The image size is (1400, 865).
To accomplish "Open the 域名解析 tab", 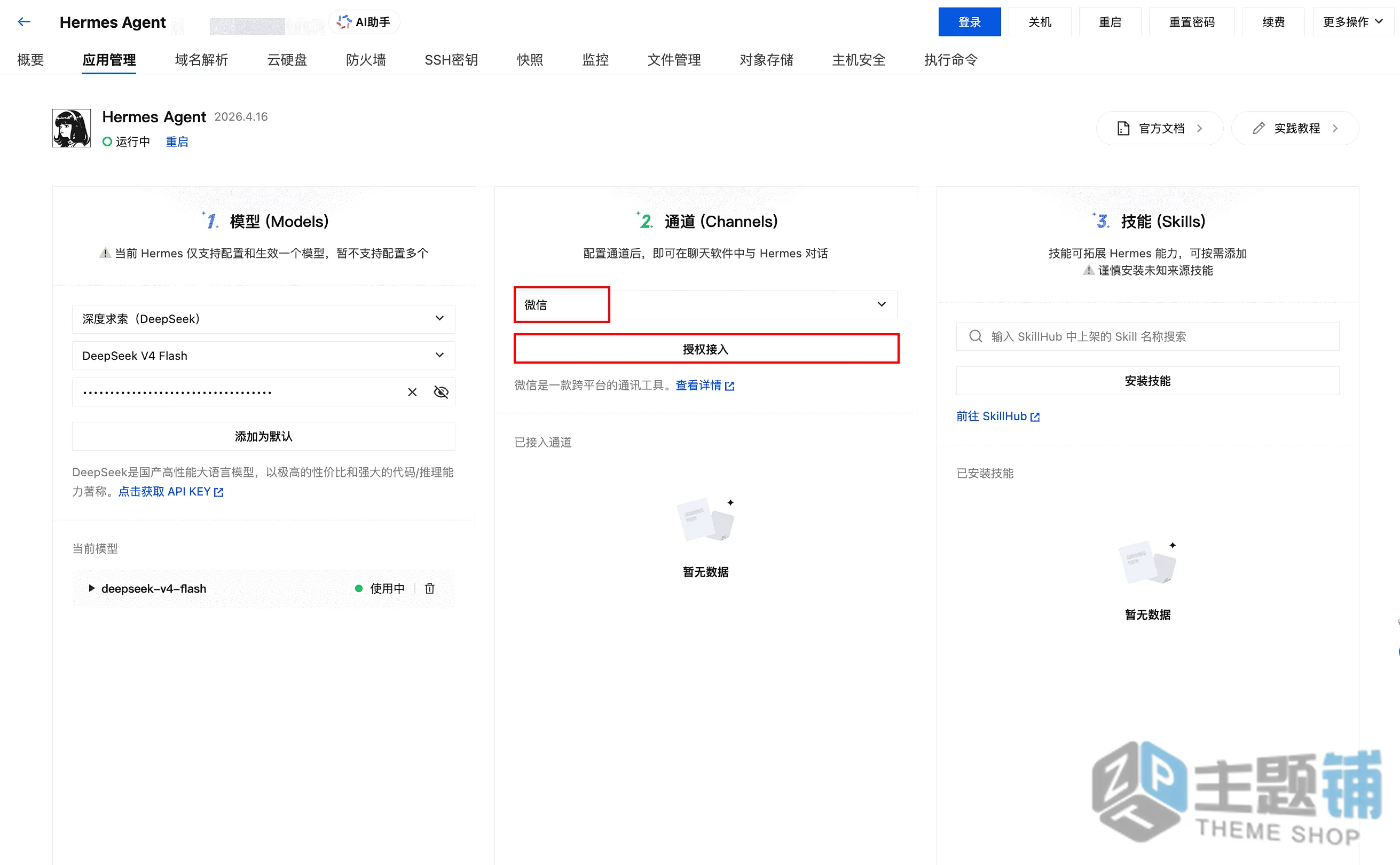I will (x=201, y=59).
